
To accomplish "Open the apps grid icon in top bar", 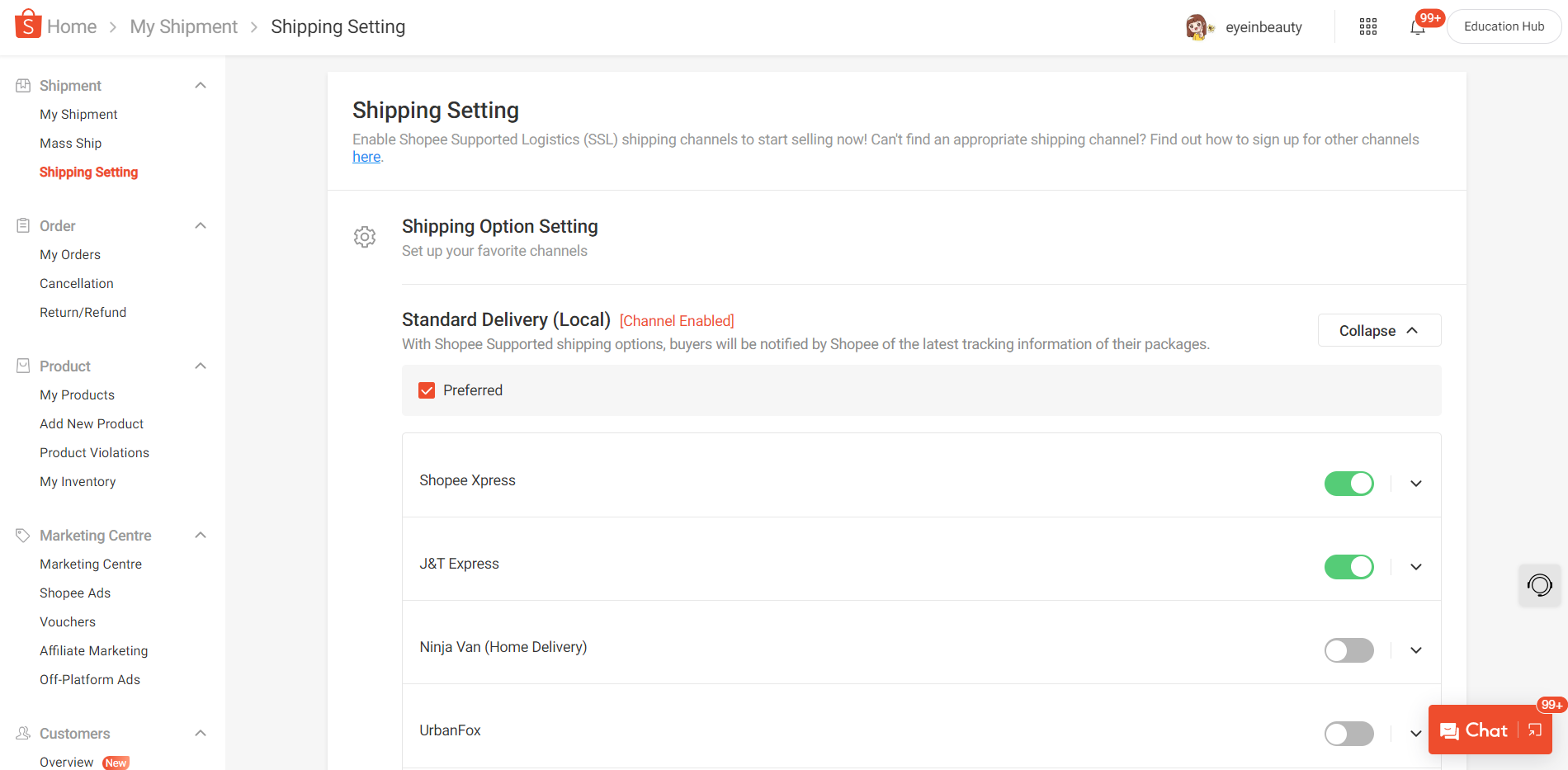I will 1367,26.
